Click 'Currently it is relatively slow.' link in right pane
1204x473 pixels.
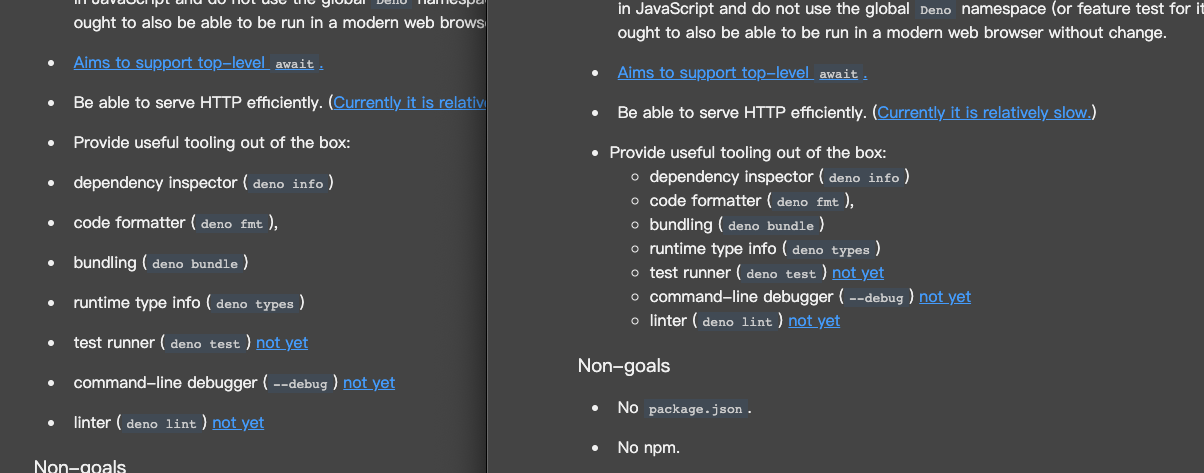click(984, 113)
